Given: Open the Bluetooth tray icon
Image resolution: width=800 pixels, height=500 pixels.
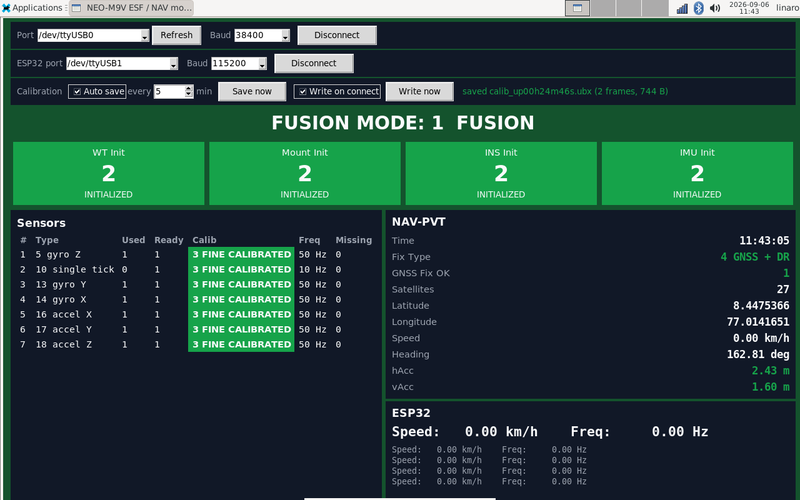Looking at the screenshot, I should 698,8.
